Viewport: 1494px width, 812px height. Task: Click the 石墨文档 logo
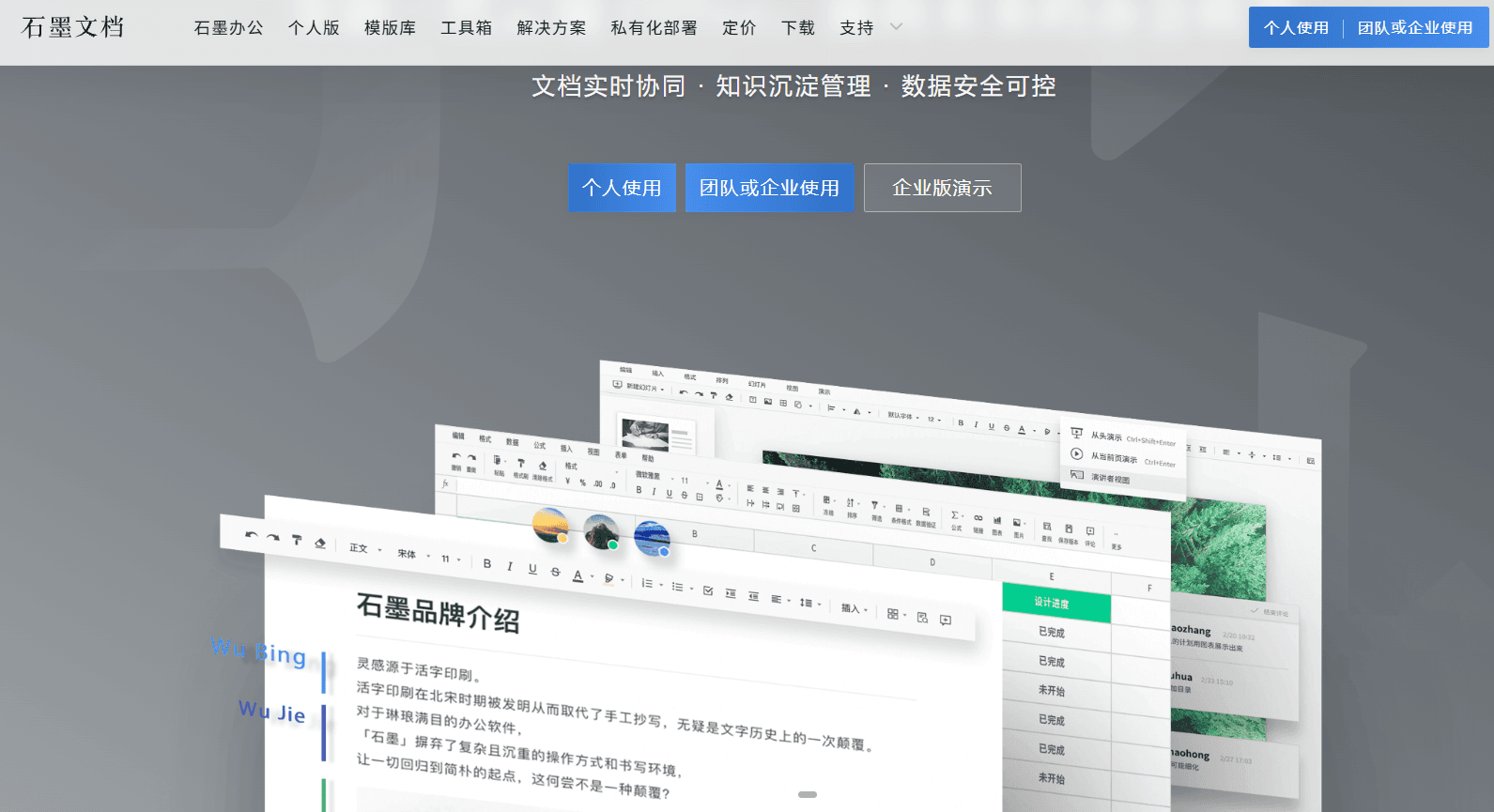coord(73,27)
